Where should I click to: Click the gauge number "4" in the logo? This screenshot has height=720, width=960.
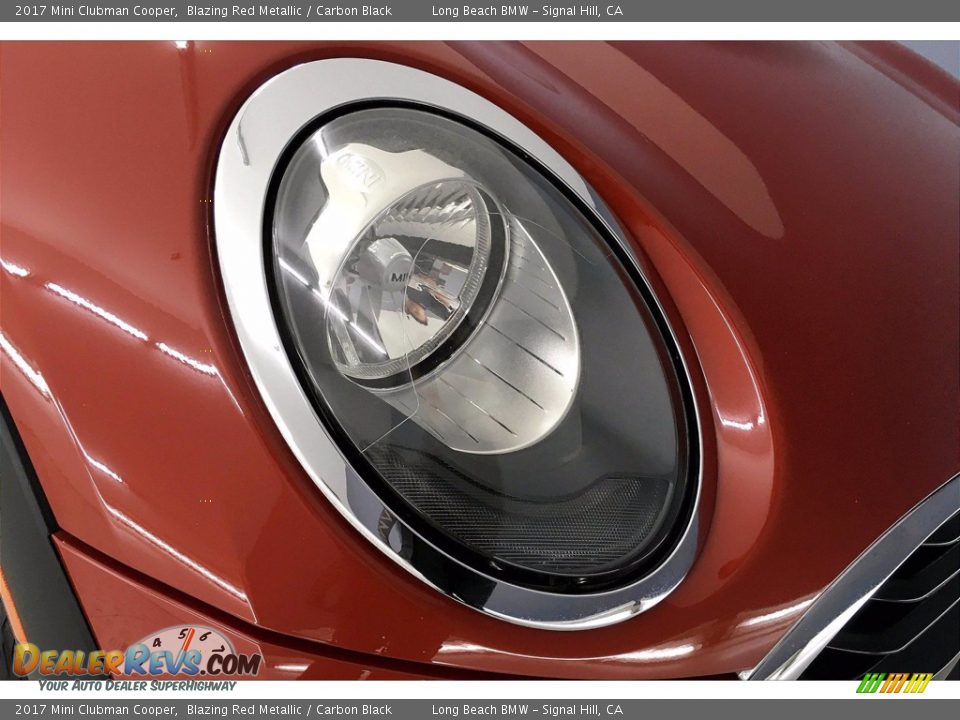156,642
